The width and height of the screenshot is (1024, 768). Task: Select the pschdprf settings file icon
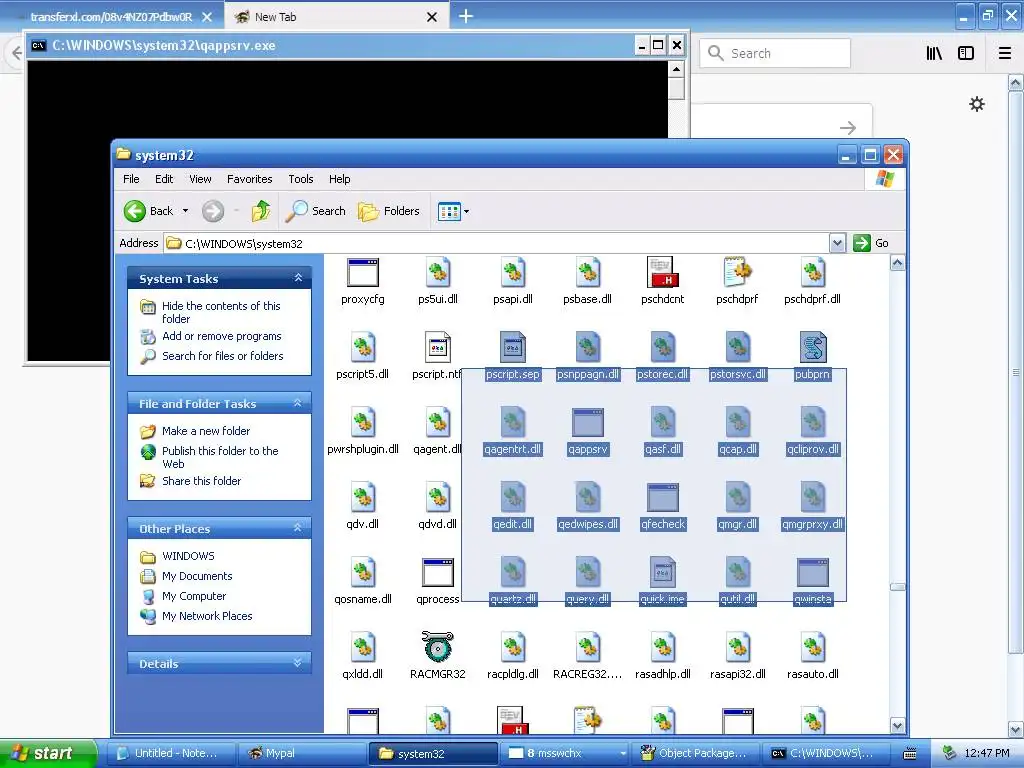(737, 272)
